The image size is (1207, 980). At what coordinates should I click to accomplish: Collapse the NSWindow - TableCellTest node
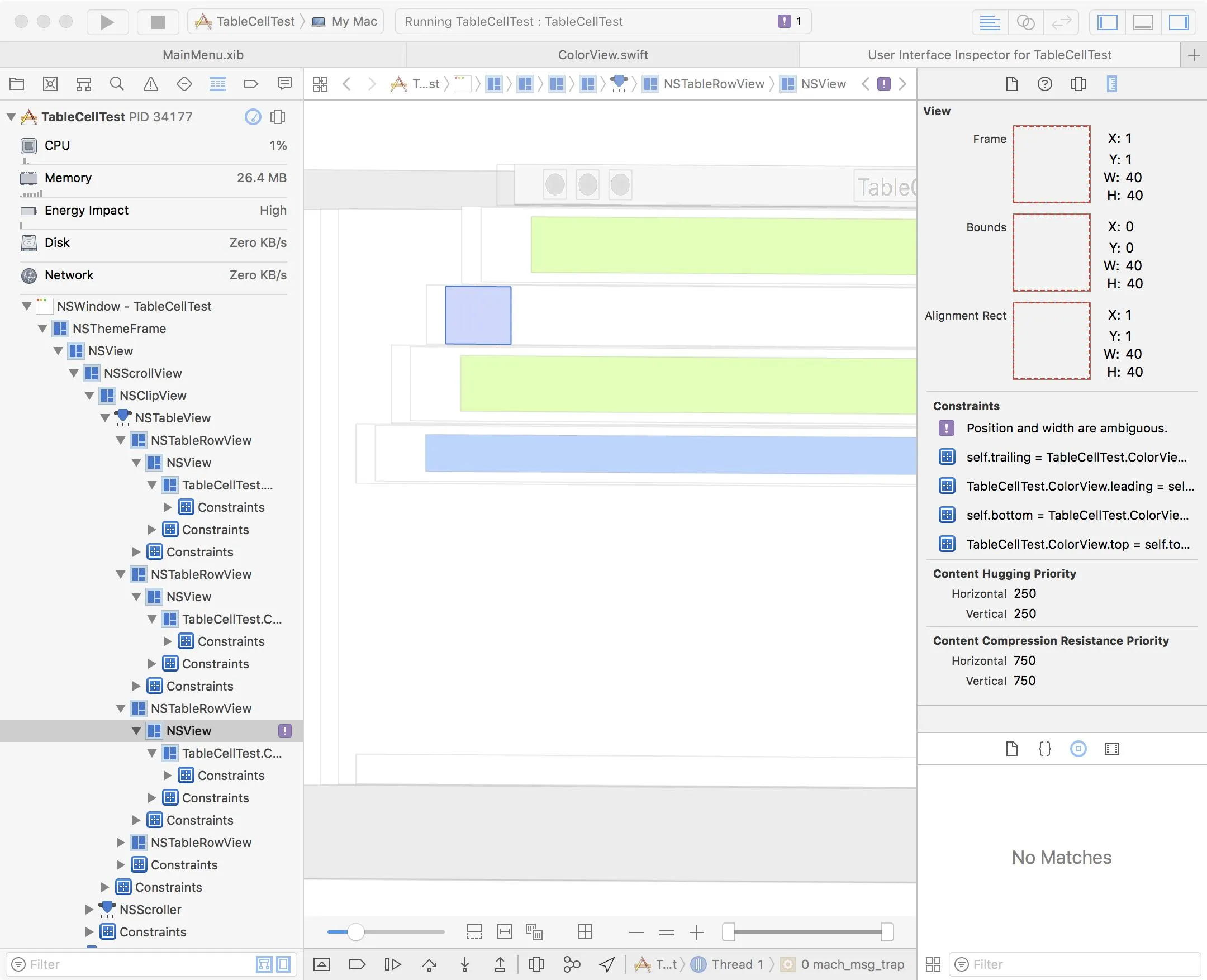[x=26, y=306]
